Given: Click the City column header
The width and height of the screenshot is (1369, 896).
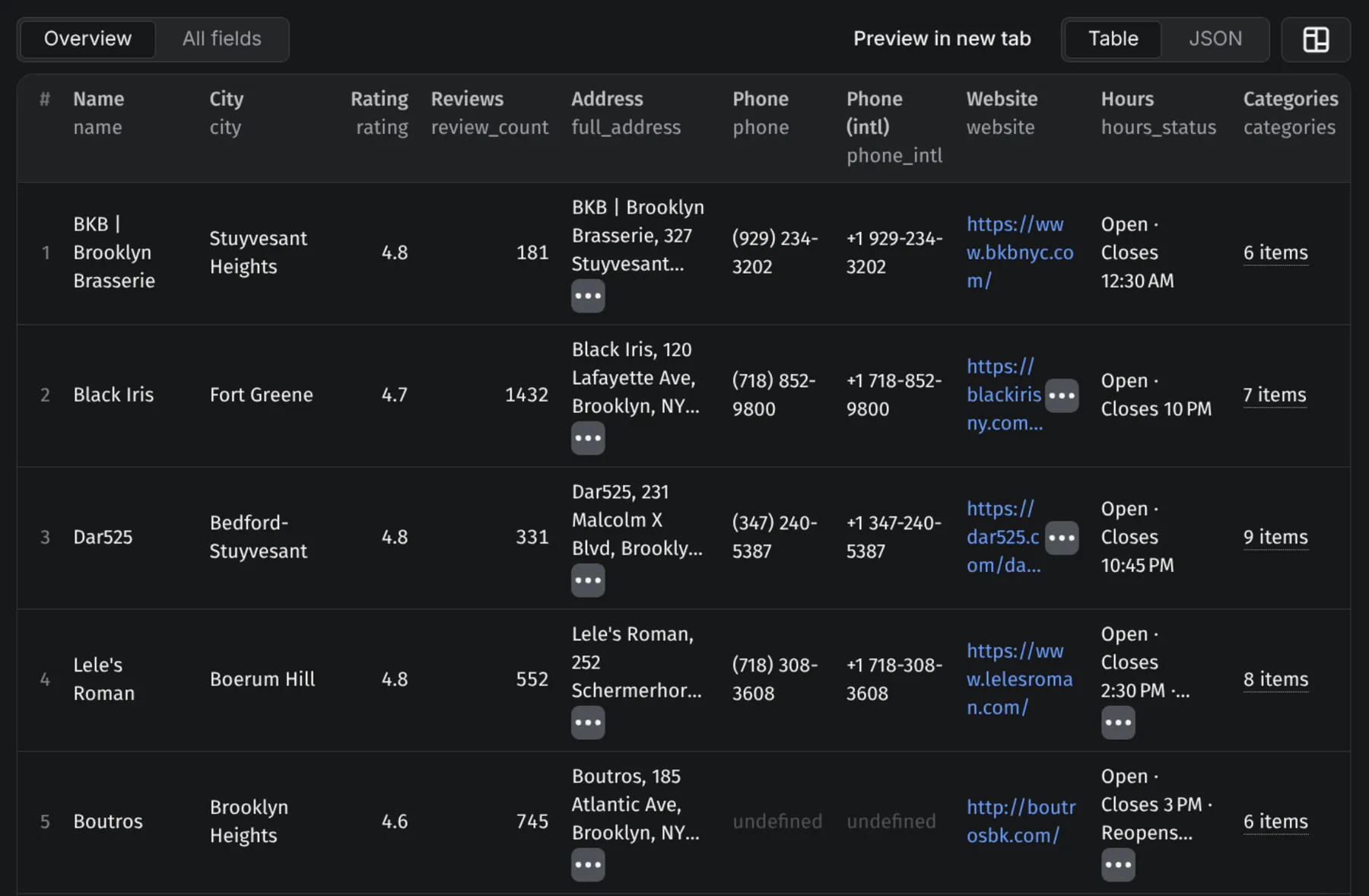Looking at the screenshot, I should tap(227, 113).
